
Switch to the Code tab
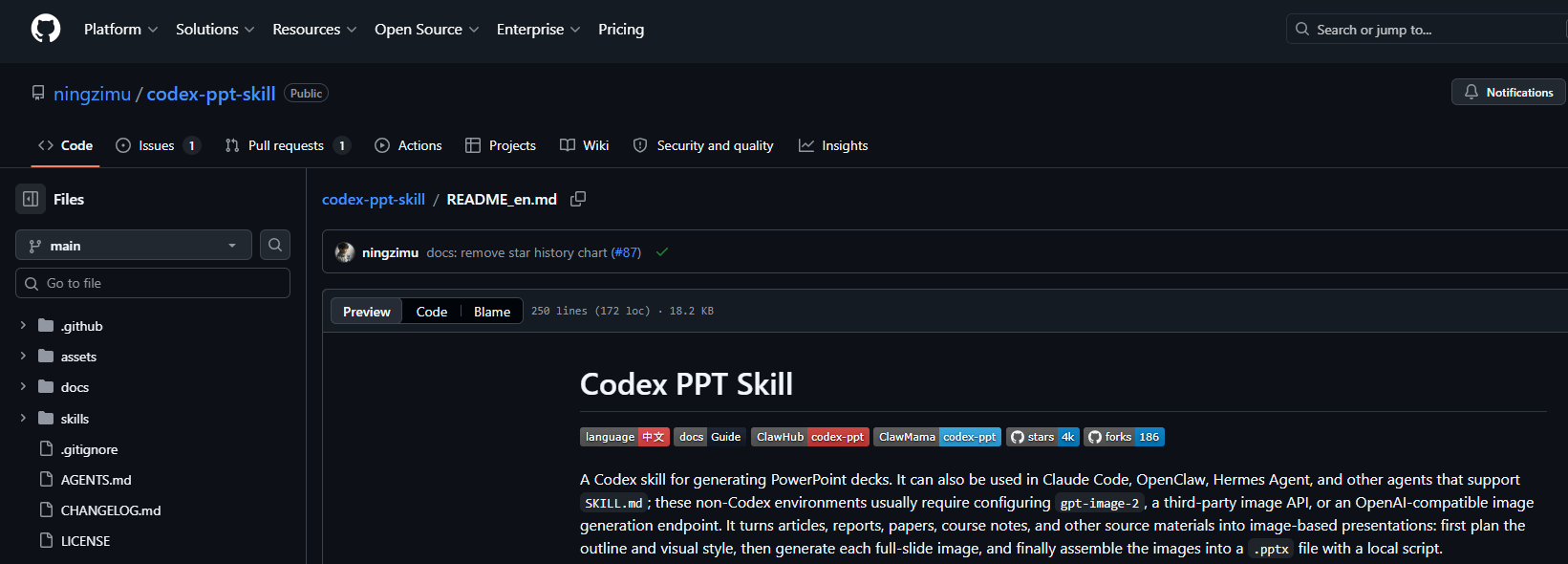tap(65, 145)
